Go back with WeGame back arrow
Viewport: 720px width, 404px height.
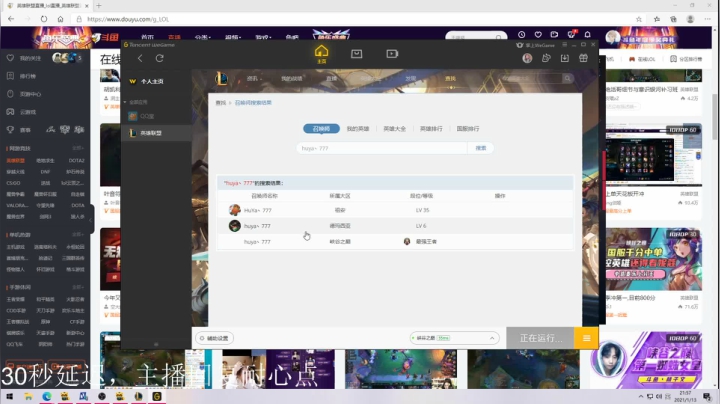point(140,58)
